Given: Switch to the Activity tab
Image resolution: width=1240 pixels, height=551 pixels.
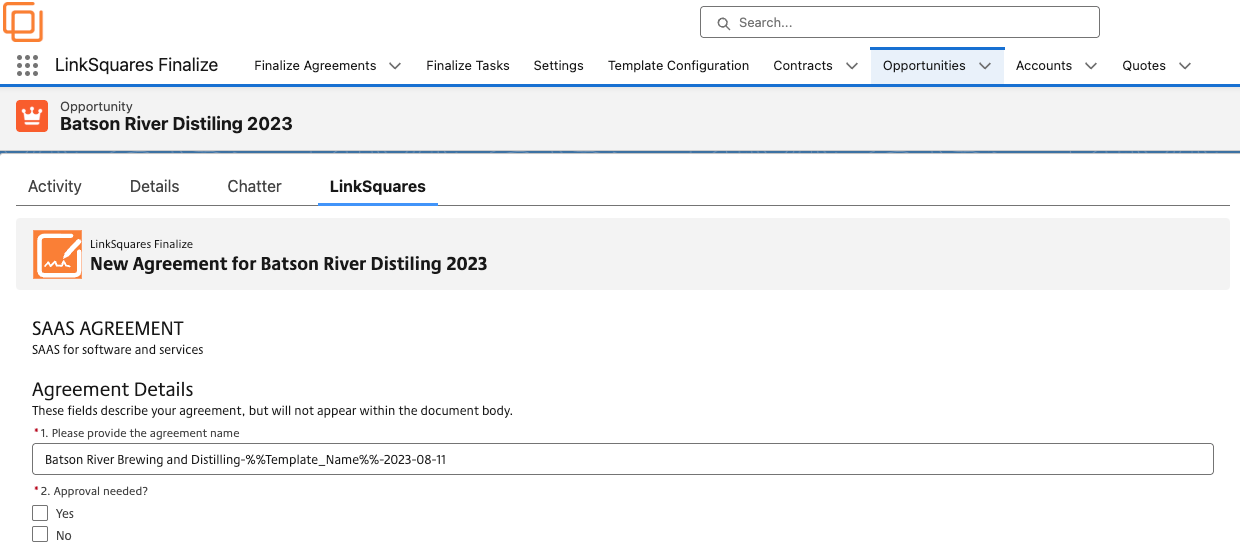Looking at the screenshot, I should (x=55, y=186).
